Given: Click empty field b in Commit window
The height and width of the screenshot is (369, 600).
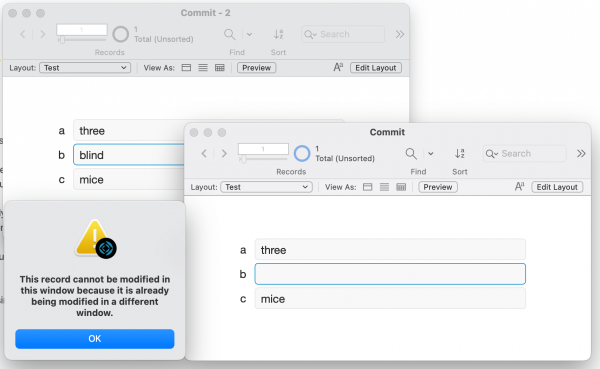Looking at the screenshot, I should 390,274.
